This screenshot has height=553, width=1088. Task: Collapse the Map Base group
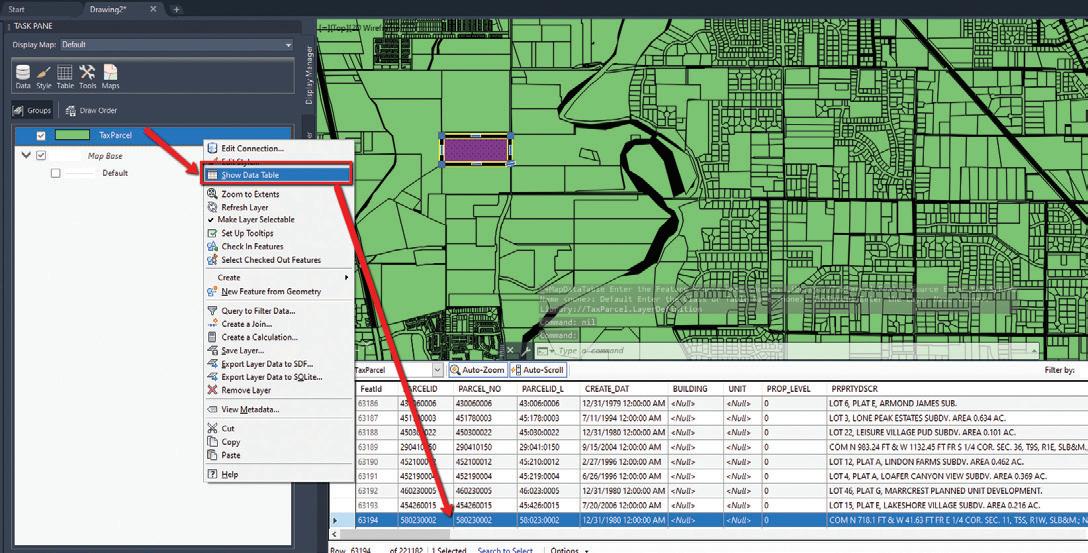pos(26,155)
